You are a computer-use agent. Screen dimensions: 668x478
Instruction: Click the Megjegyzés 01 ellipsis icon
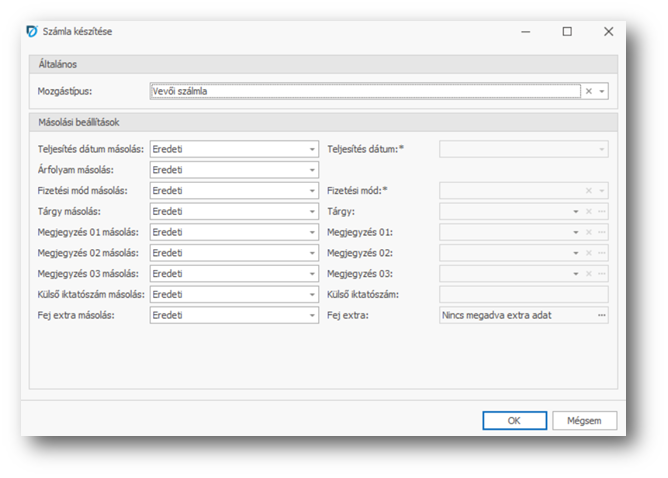[x=602, y=232]
